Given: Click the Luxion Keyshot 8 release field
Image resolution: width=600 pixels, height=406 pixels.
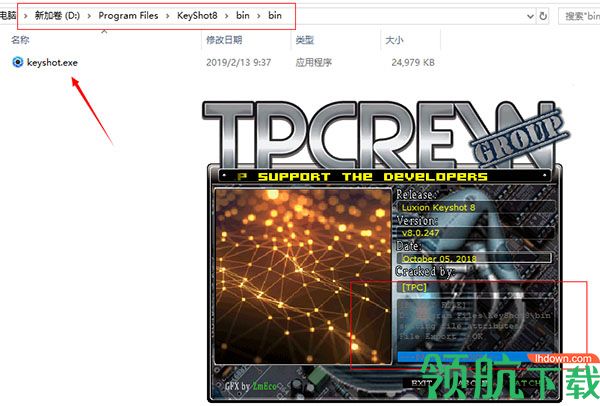Looking at the screenshot, I should [x=474, y=207].
